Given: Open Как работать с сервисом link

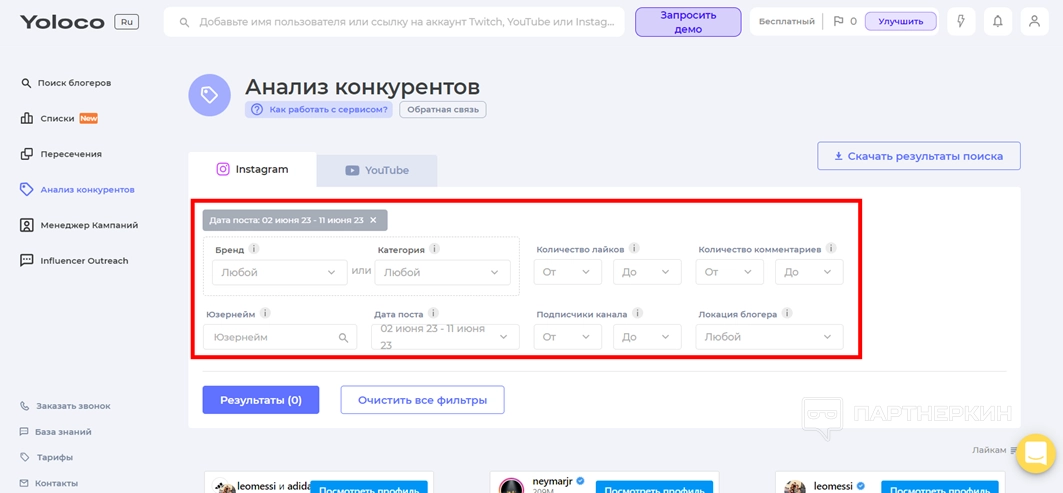Looking at the screenshot, I should [319, 109].
